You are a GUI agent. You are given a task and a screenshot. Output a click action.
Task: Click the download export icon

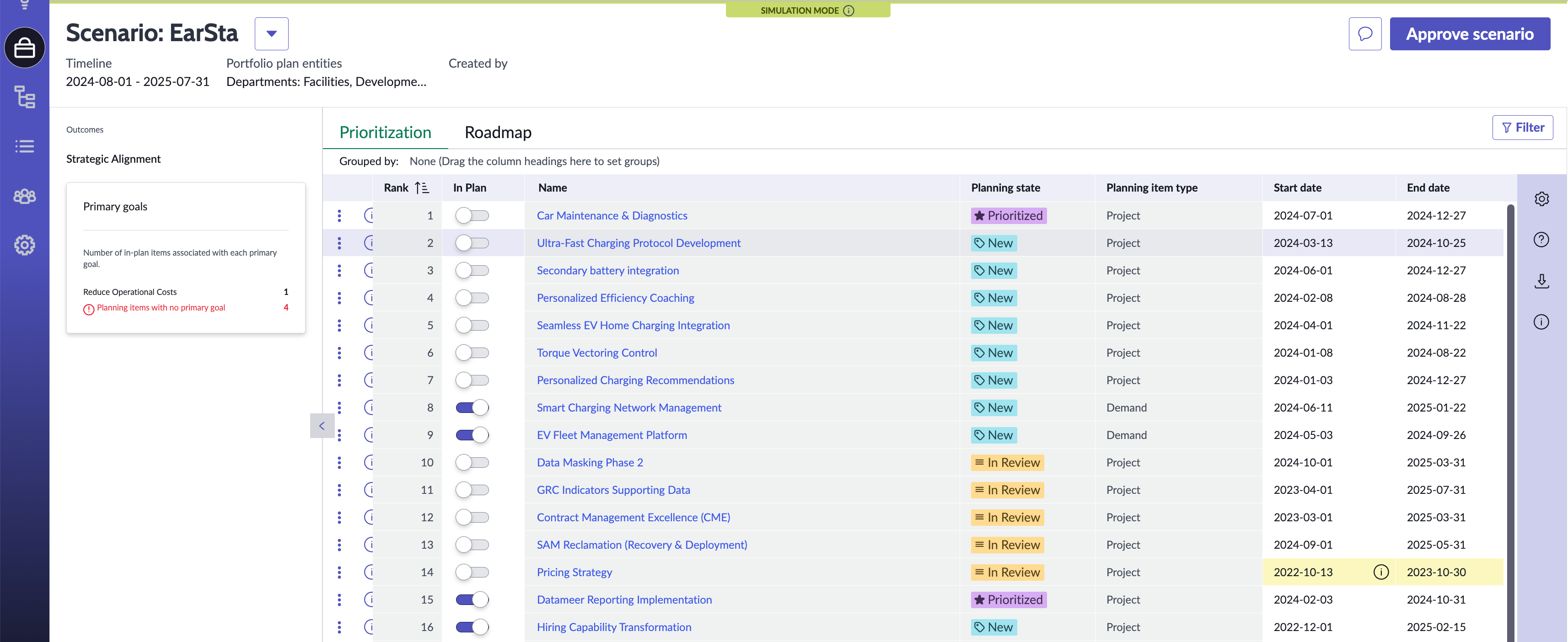click(1541, 281)
